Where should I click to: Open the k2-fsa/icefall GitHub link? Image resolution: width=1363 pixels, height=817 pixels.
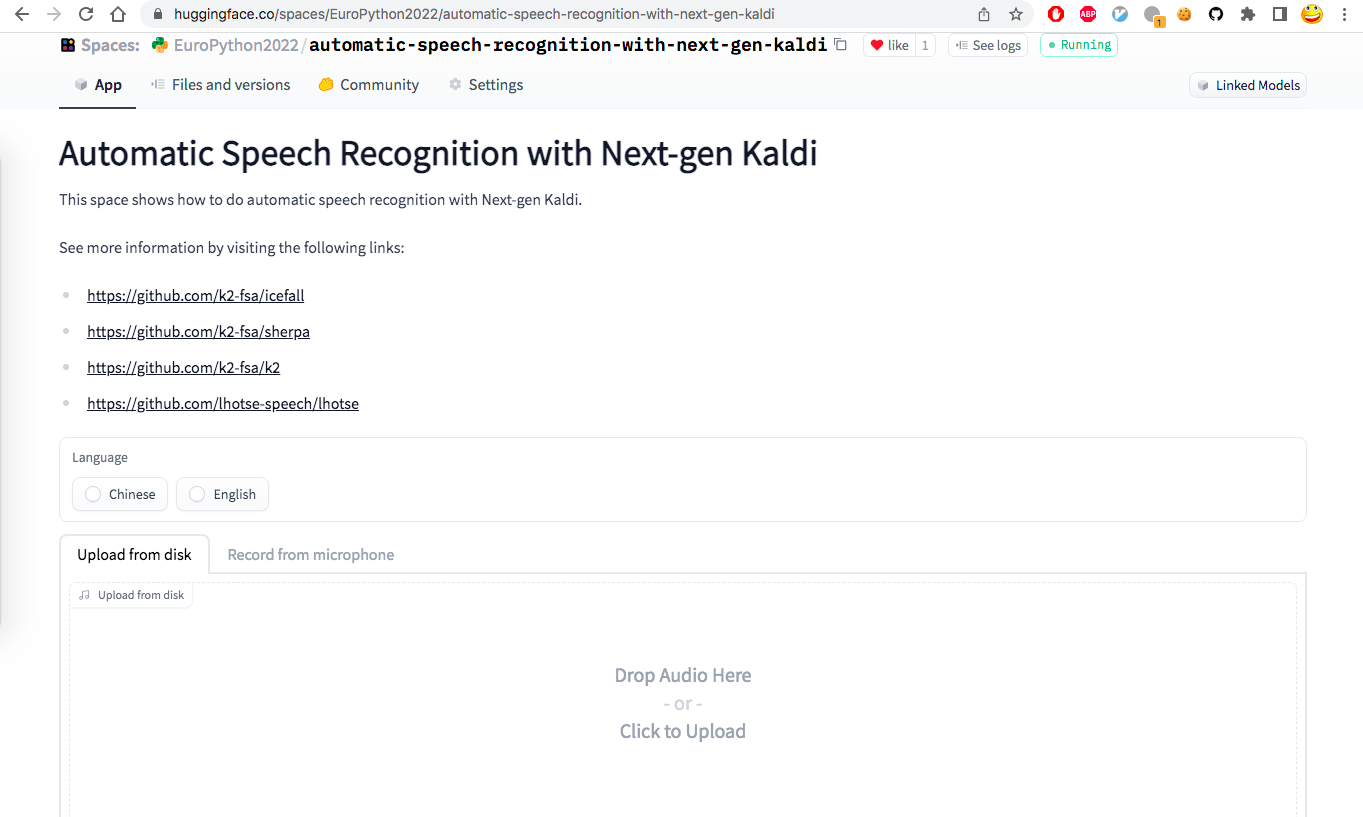(195, 295)
